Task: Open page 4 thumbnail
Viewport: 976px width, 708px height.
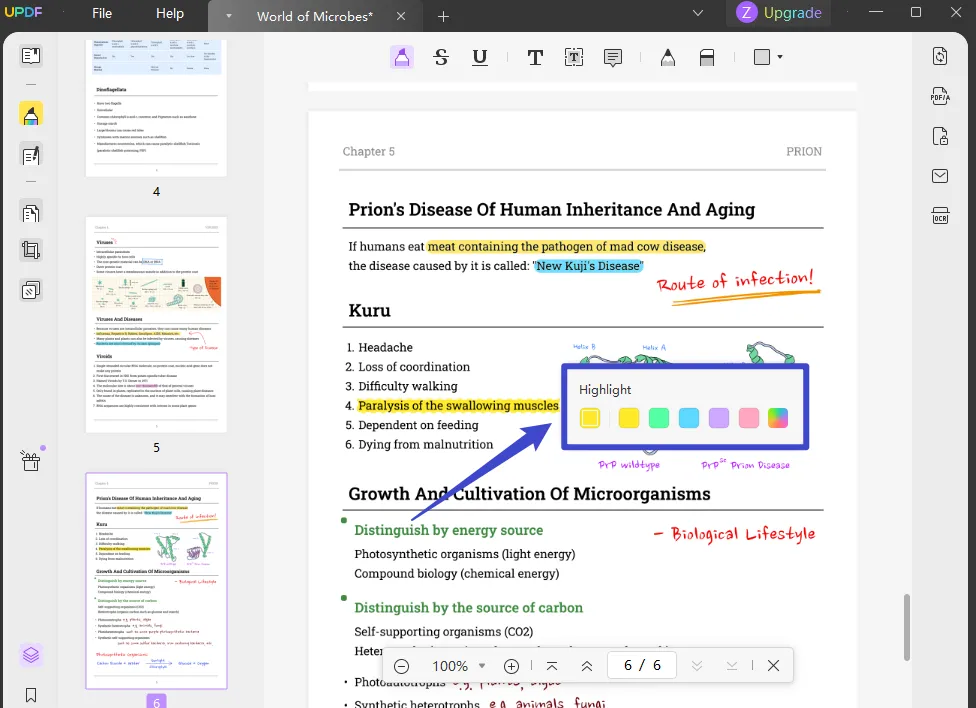Action: (x=156, y=108)
